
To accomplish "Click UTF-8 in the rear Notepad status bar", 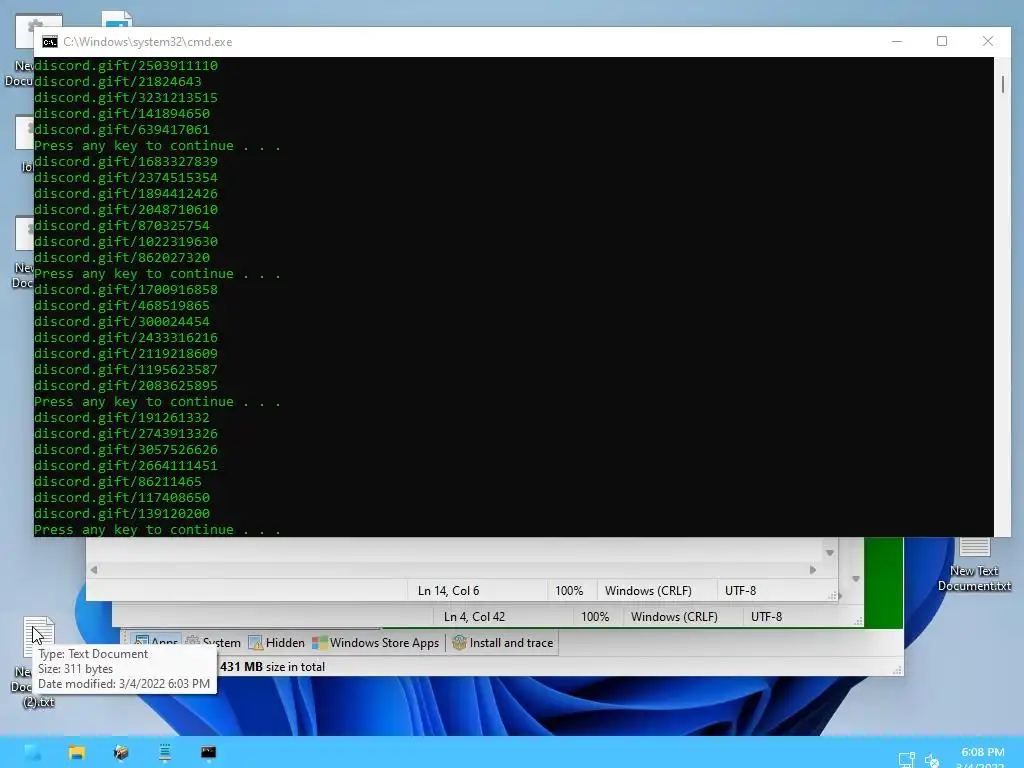I will (x=767, y=616).
